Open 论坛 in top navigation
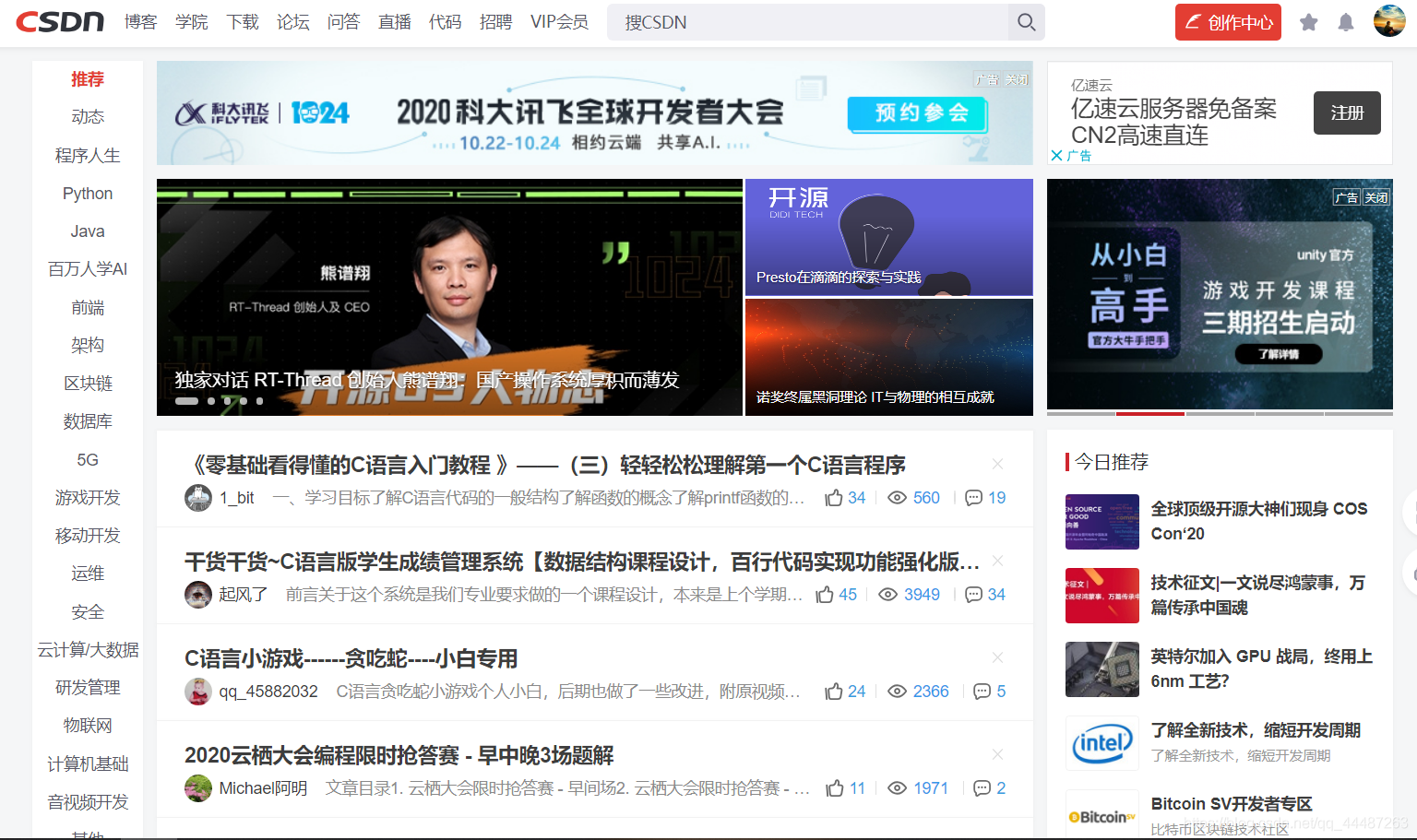The width and height of the screenshot is (1417, 840). point(293,22)
